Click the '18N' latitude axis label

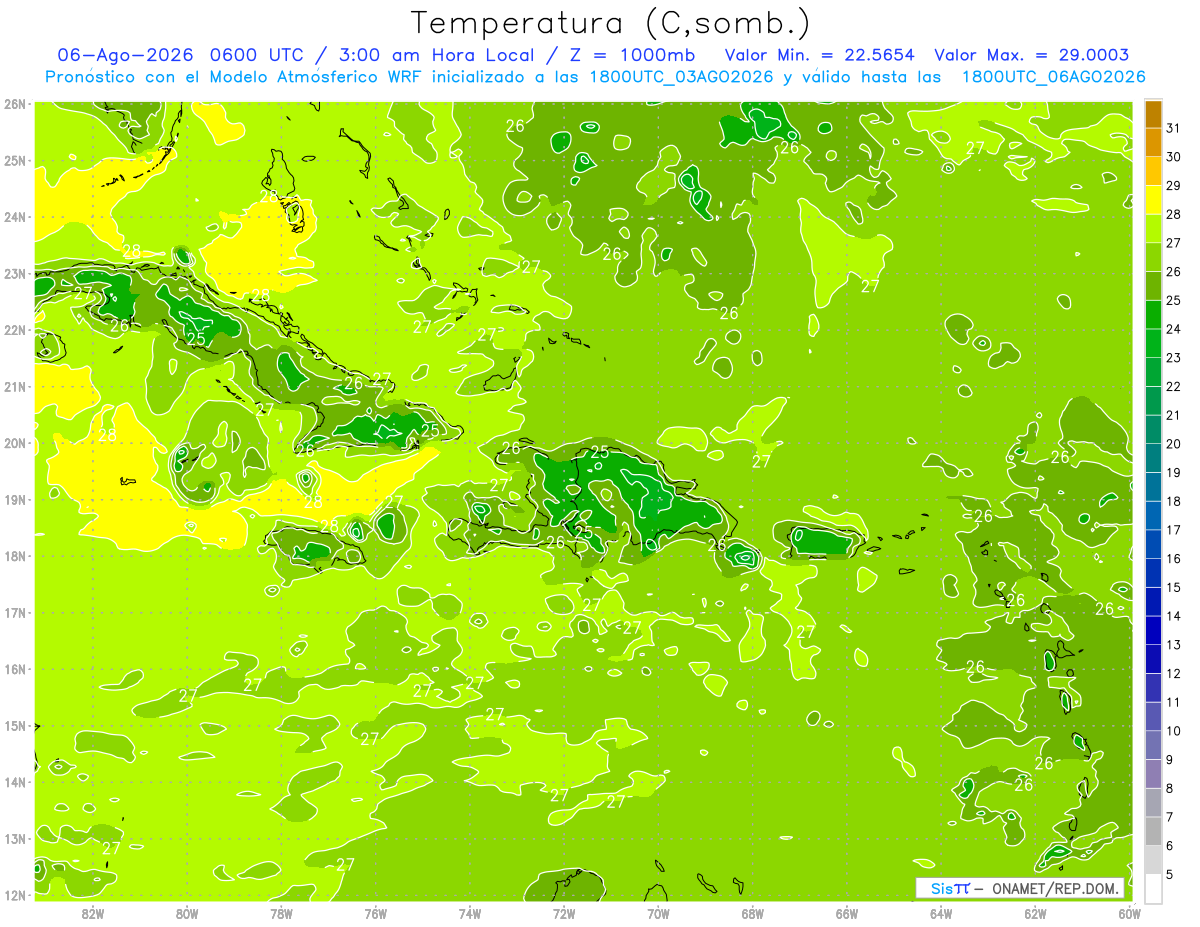pyautogui.click(x=15, y=556)
